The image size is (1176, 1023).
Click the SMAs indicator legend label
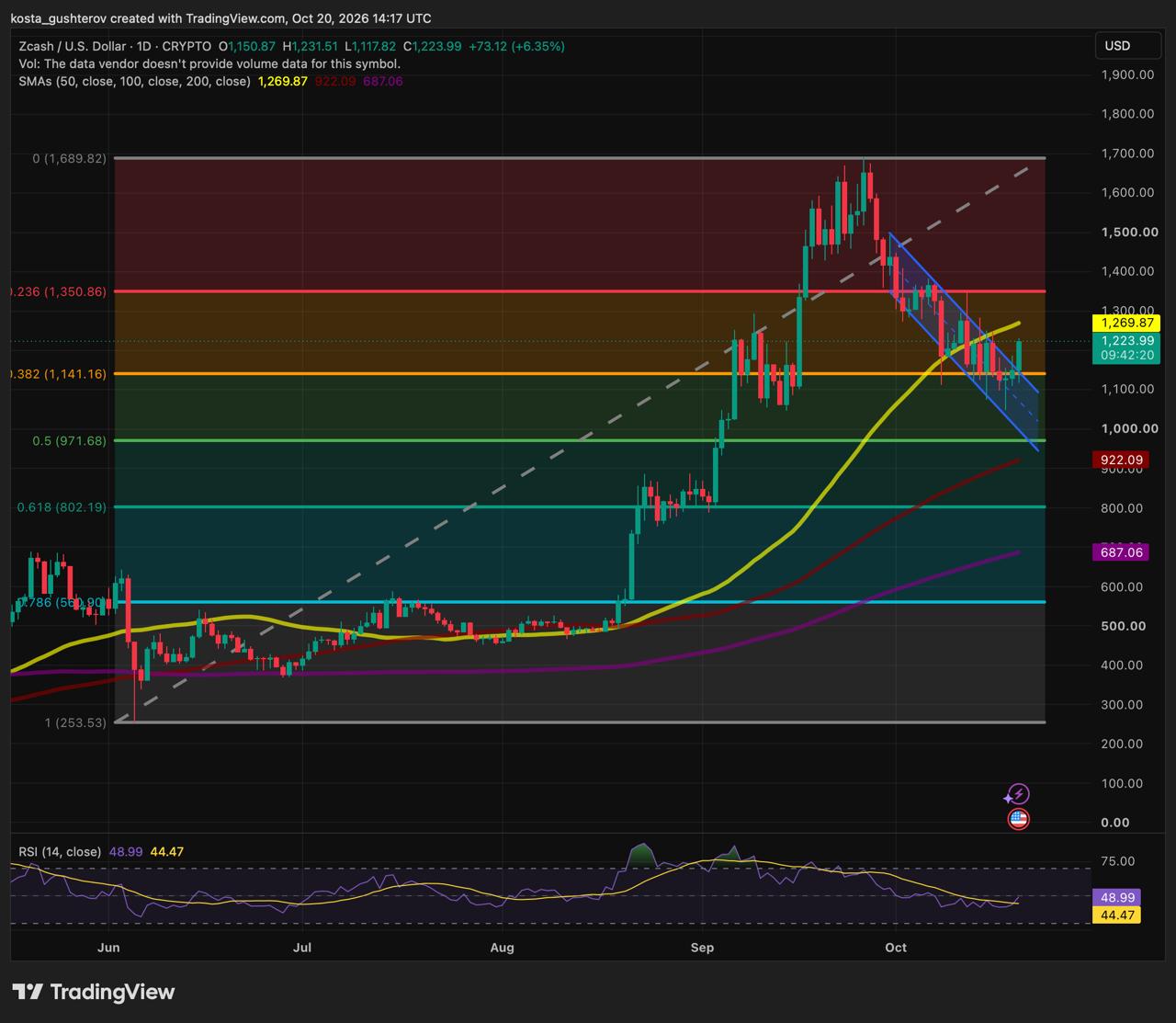click(x=134, y=81)
